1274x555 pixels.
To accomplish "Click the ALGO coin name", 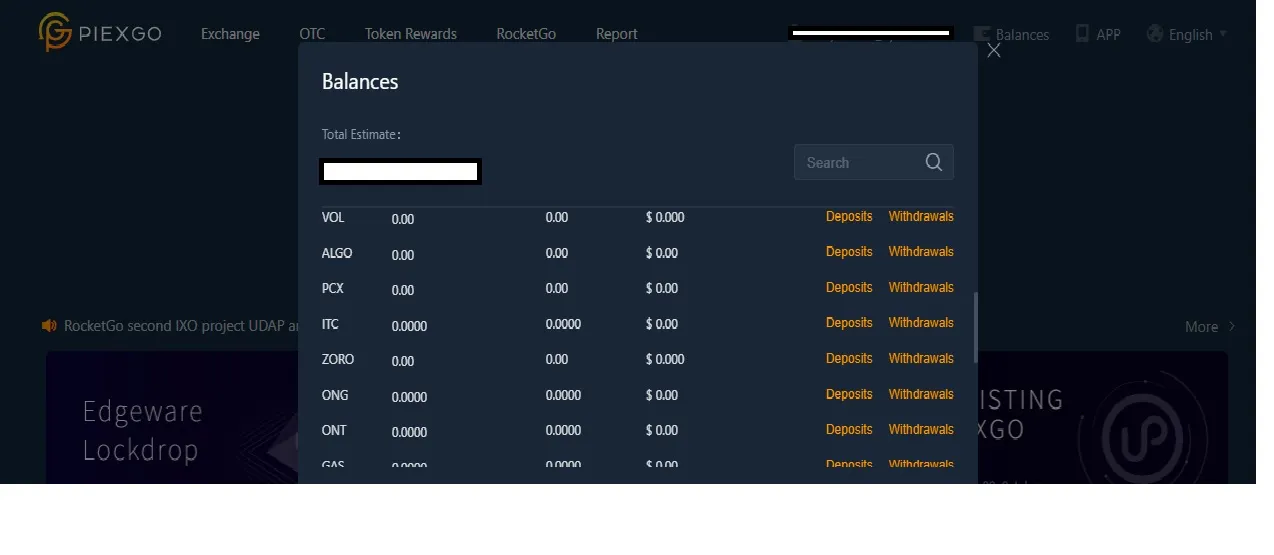I will coord(337,253).
